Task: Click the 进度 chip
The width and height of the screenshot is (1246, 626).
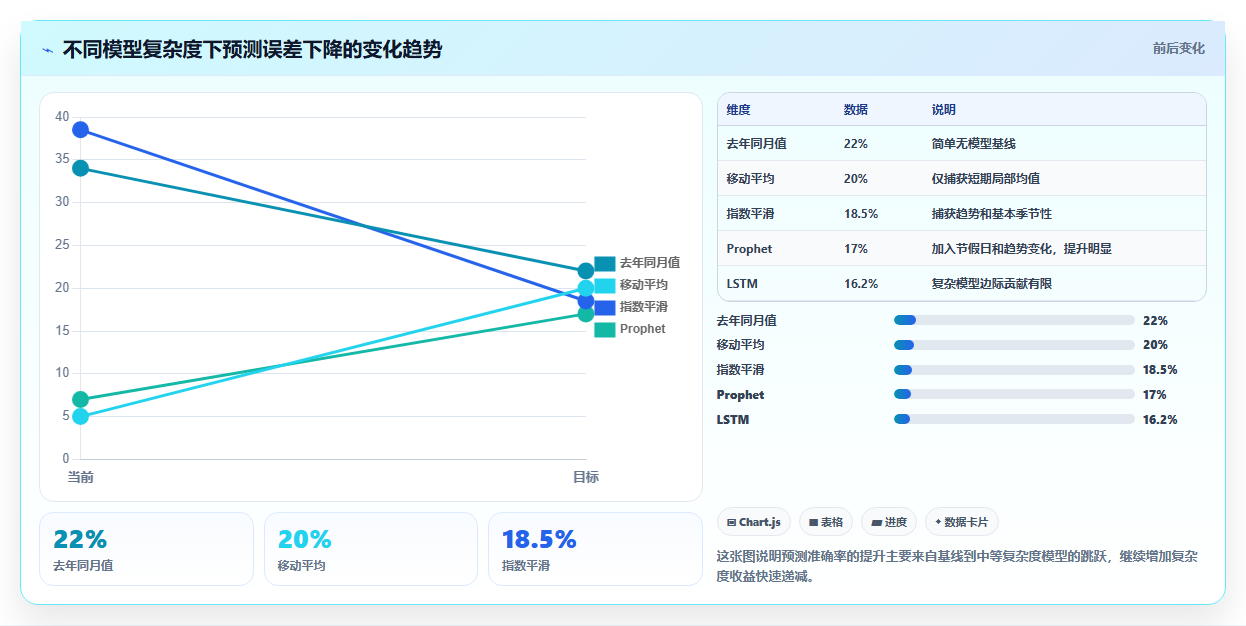Action: (888, 522)
